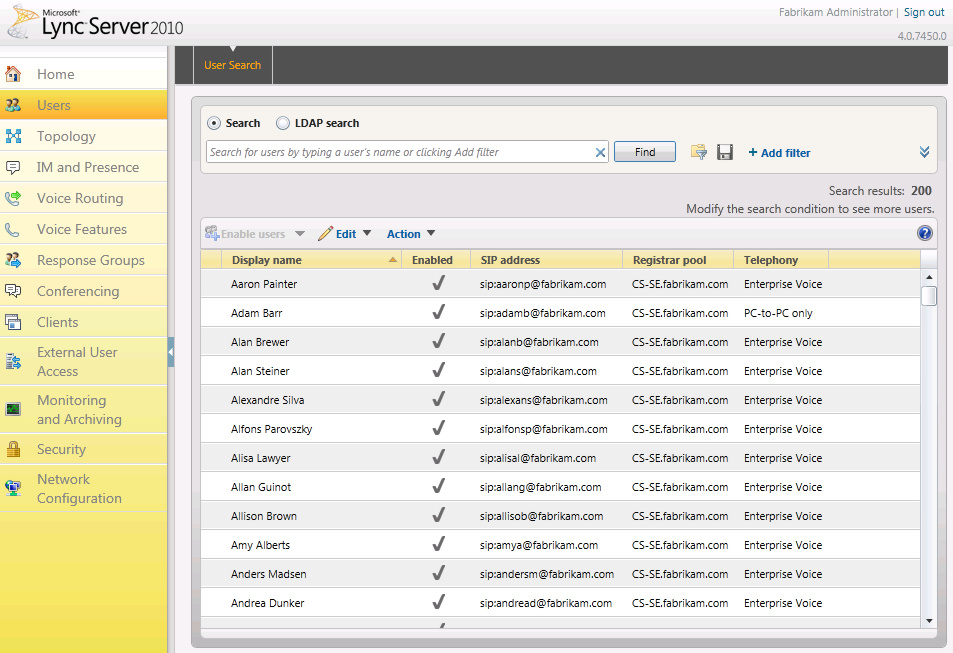Viewport: 953px width, 653px height.
Task: Click Enabled checkmark for Aaron Painter
Action: click(438, 283)
